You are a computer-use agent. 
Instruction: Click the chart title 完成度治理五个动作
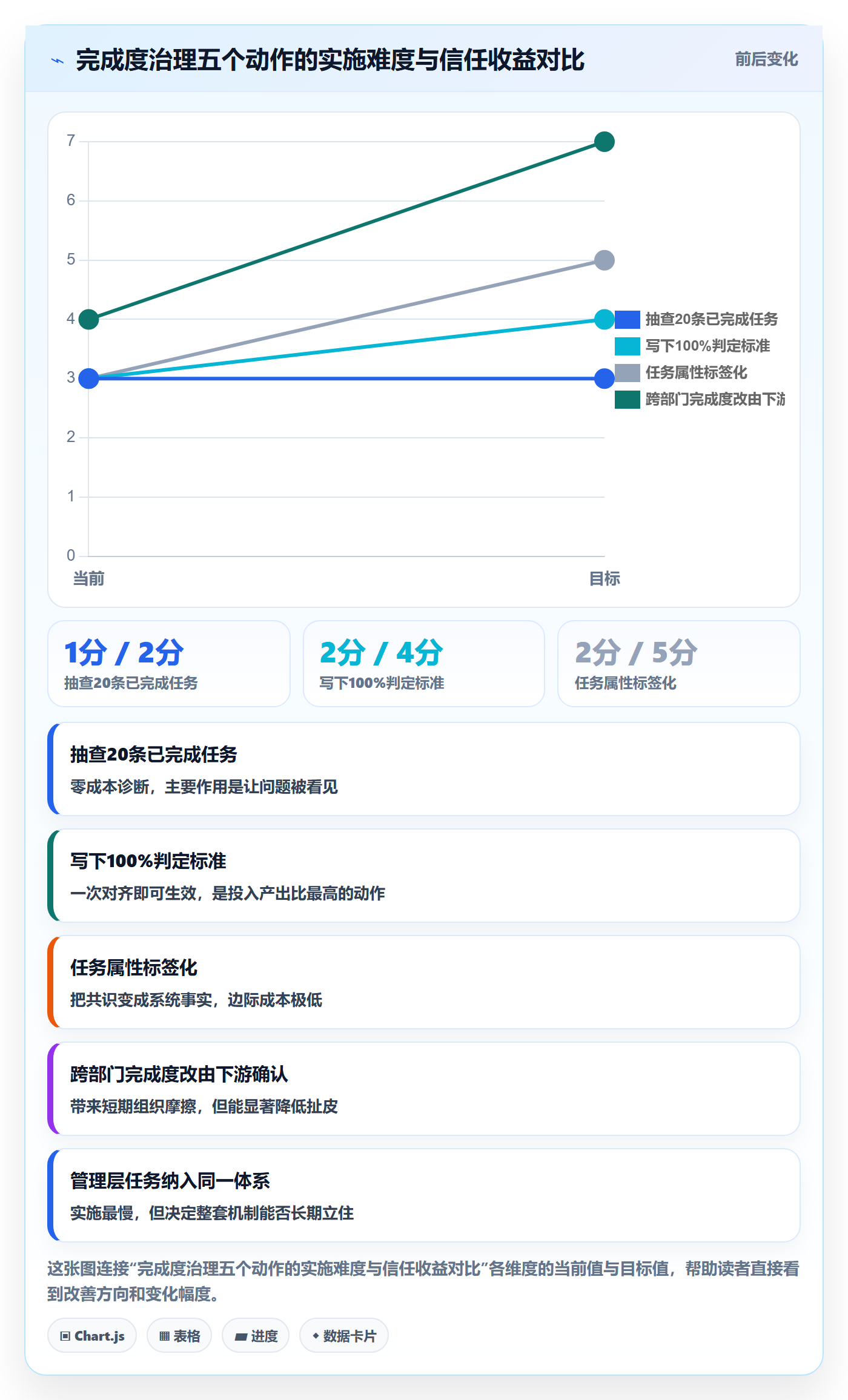[330, 60]
